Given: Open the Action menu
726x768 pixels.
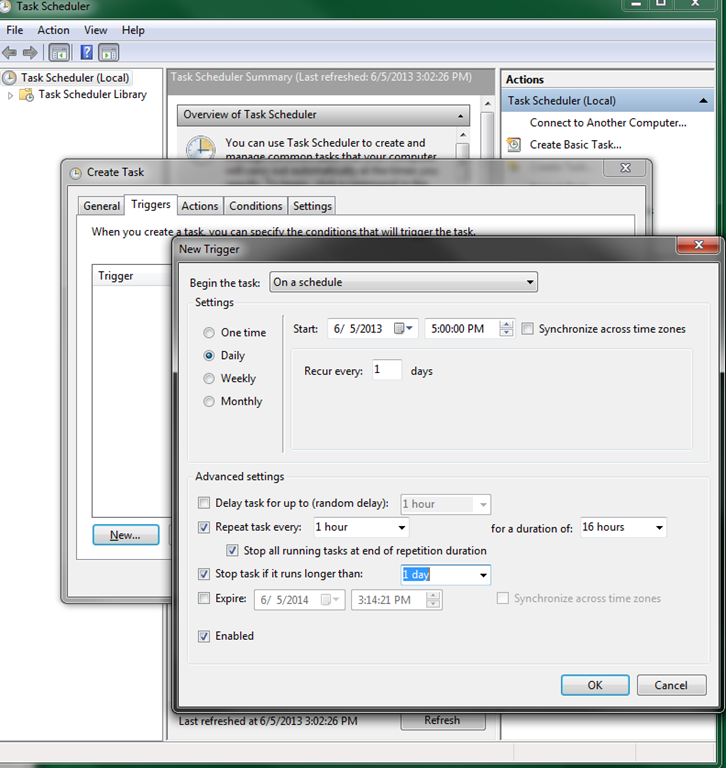Looking at the screenshot, I should (x=53, y=30).
